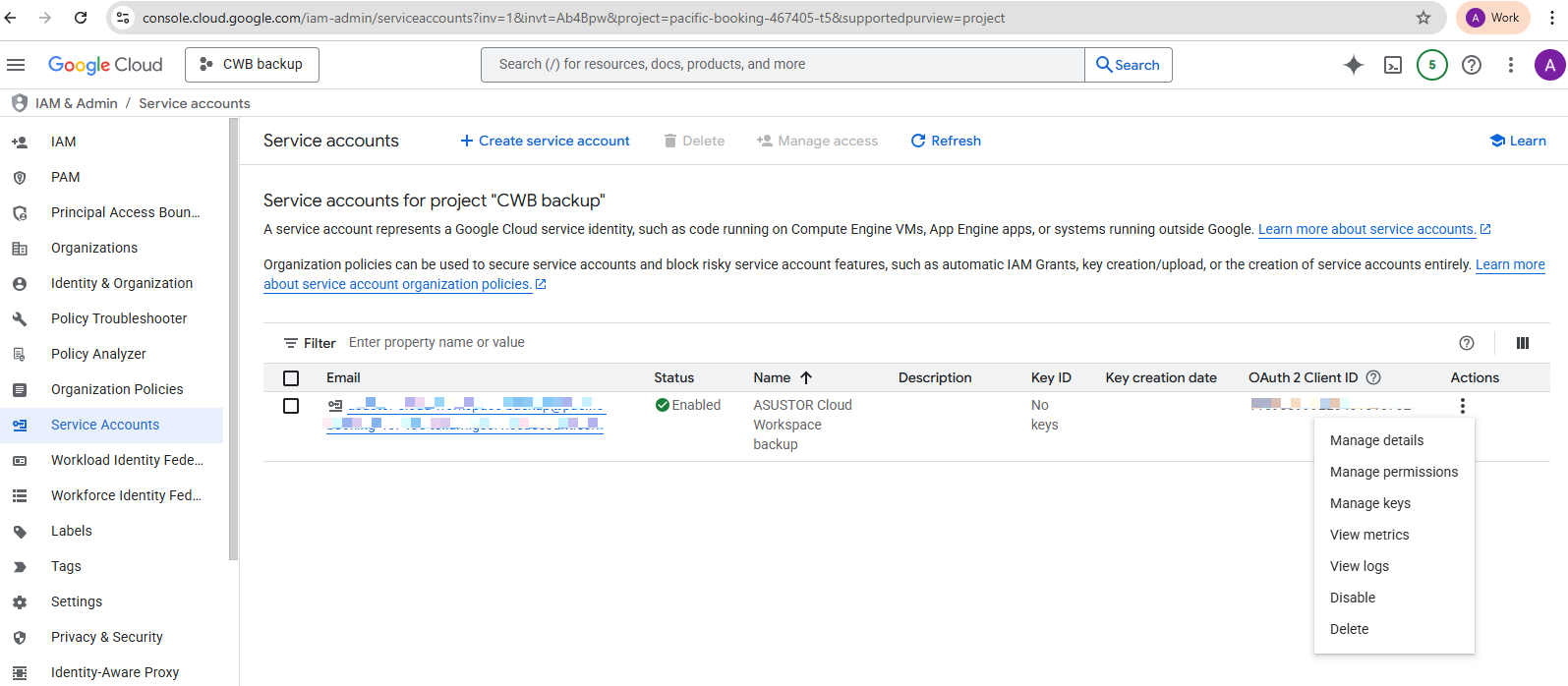Activate Cloud Shell terminal icon
The height and width of the screenshot is (686, 1568).
(x=1393, y=65)
